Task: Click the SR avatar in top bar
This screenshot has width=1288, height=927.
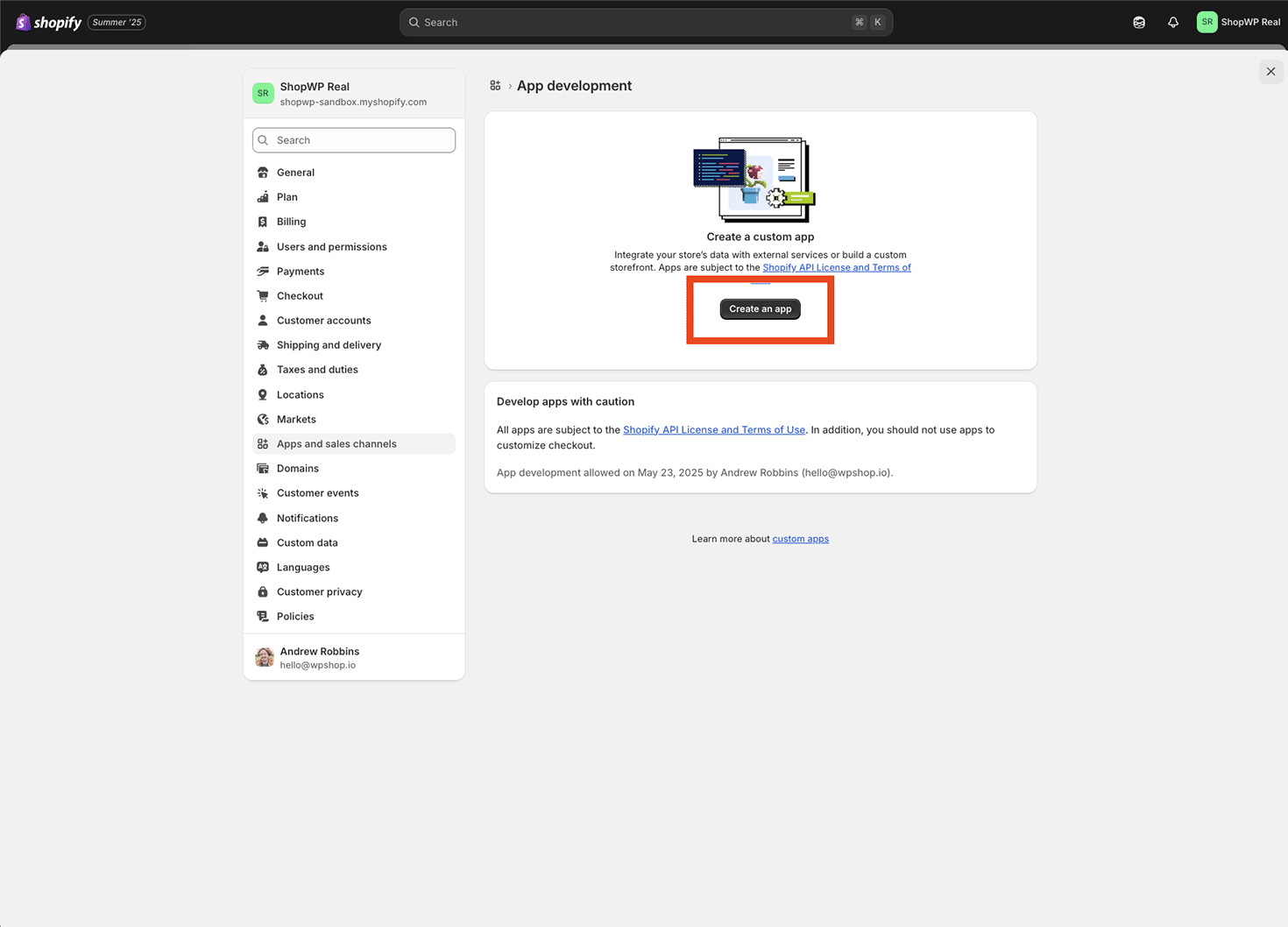Action: point(1207,22)
